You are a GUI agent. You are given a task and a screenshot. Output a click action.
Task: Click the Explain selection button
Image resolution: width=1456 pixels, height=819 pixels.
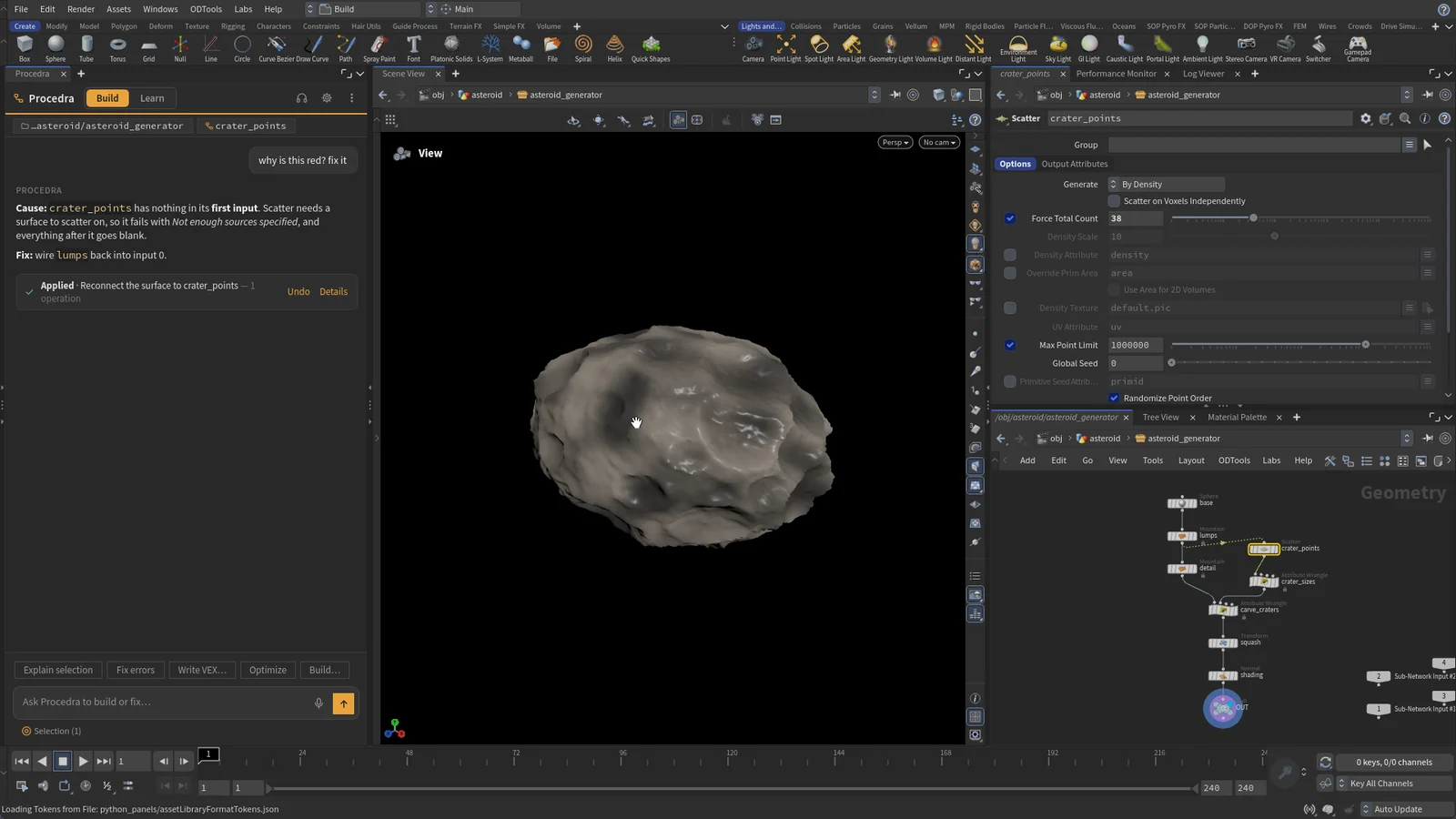[x=58, y=670]
